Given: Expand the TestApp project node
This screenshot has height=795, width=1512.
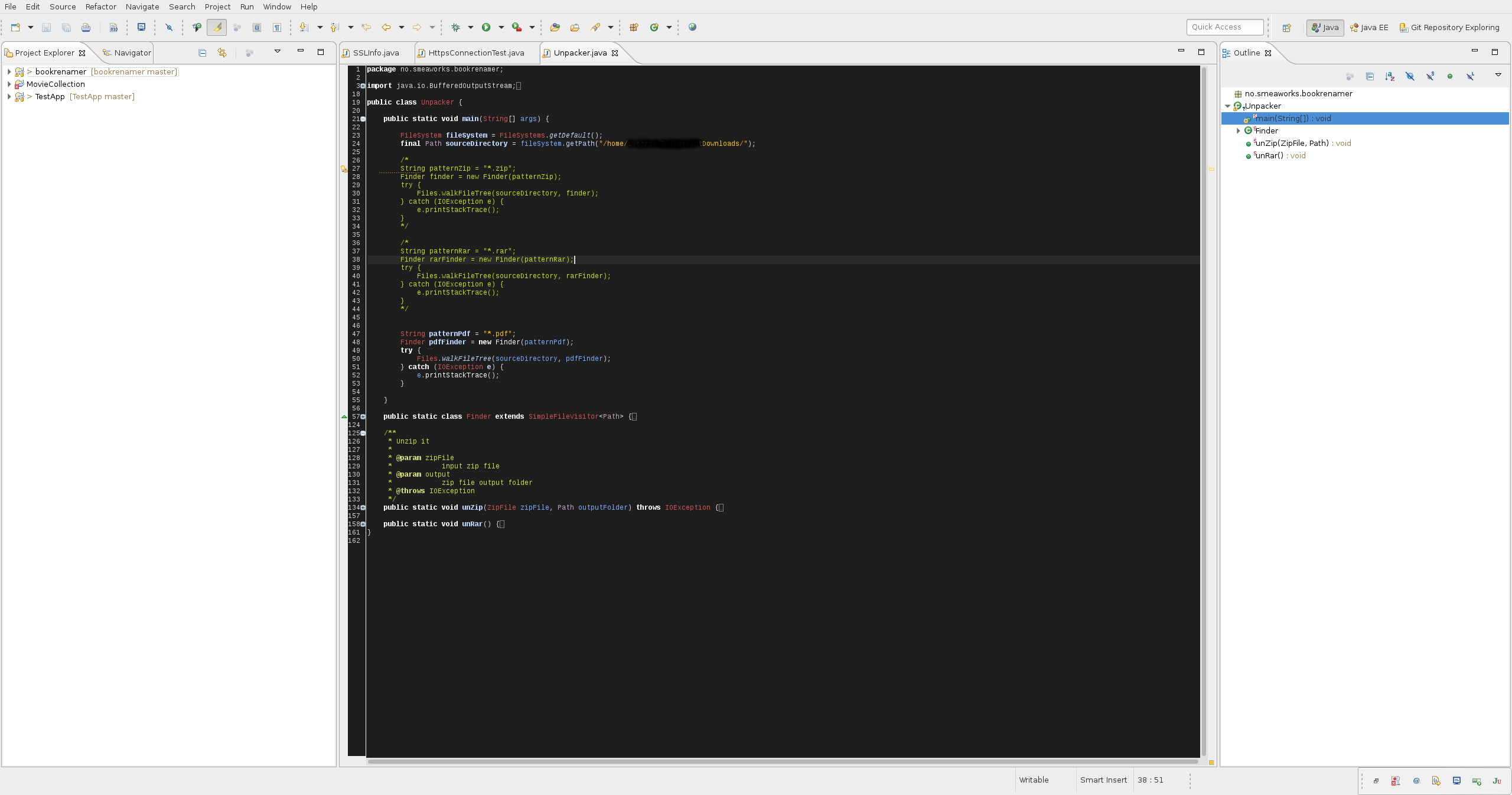Looking at the screenshot, I should click(9, 96).
